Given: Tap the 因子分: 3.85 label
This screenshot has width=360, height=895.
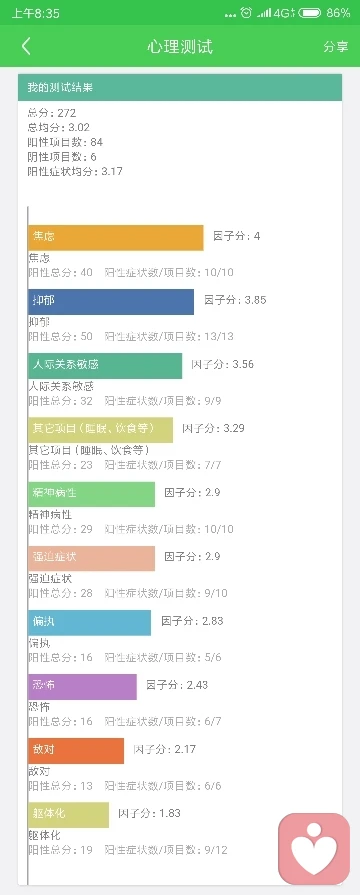Looking at the screenshot, I should click(x=235, y=300).
